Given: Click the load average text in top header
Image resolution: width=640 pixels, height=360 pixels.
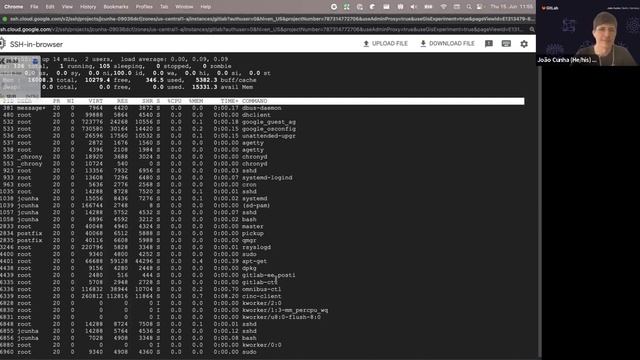Looking at the screenshot, I should 175,59.
